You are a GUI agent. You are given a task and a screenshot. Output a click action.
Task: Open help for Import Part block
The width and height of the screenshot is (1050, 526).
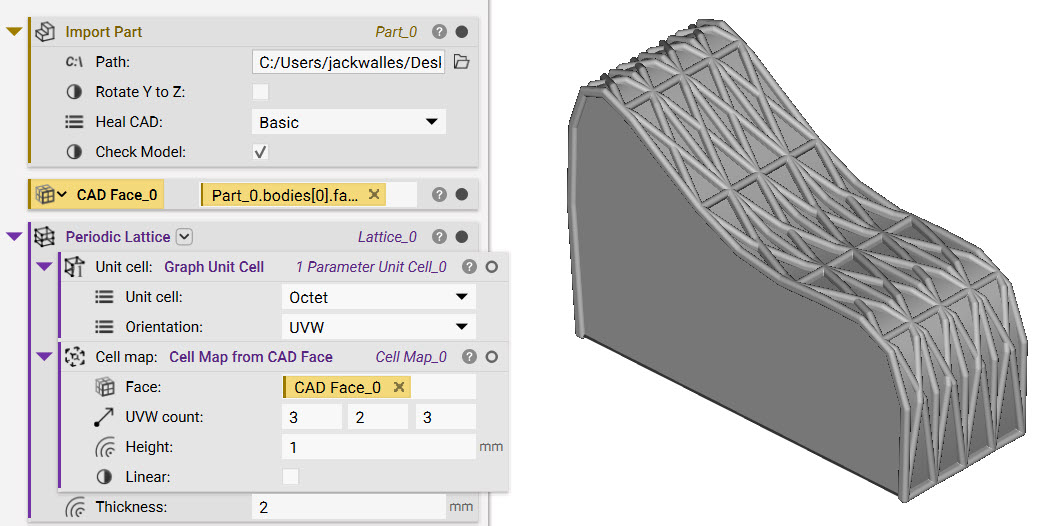point(439,31)
